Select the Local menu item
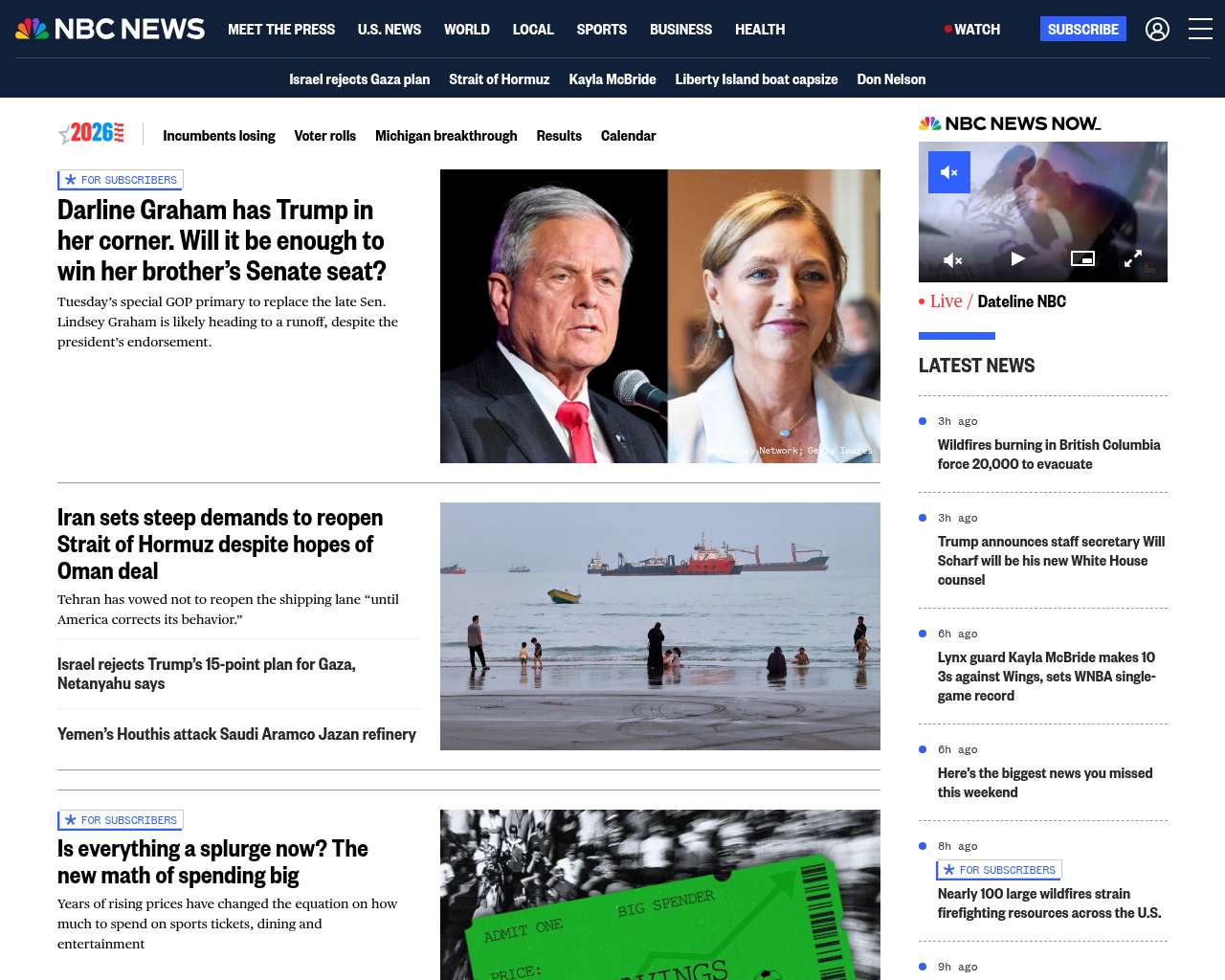The image size is (1225, 980). pos(533,30)
